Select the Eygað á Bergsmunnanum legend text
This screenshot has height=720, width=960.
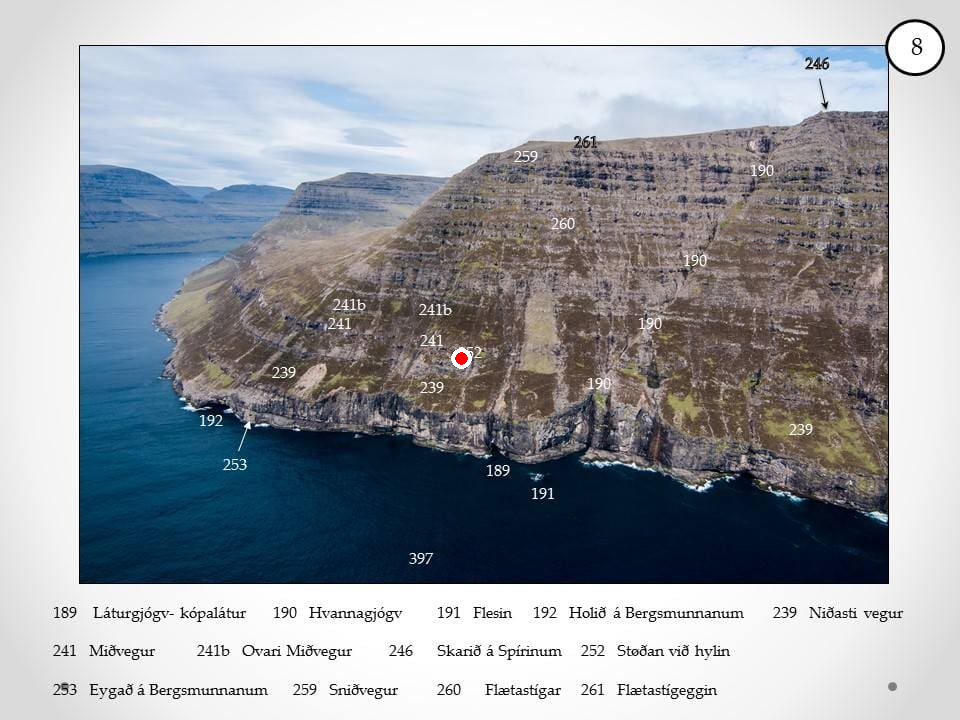[178, 690]
